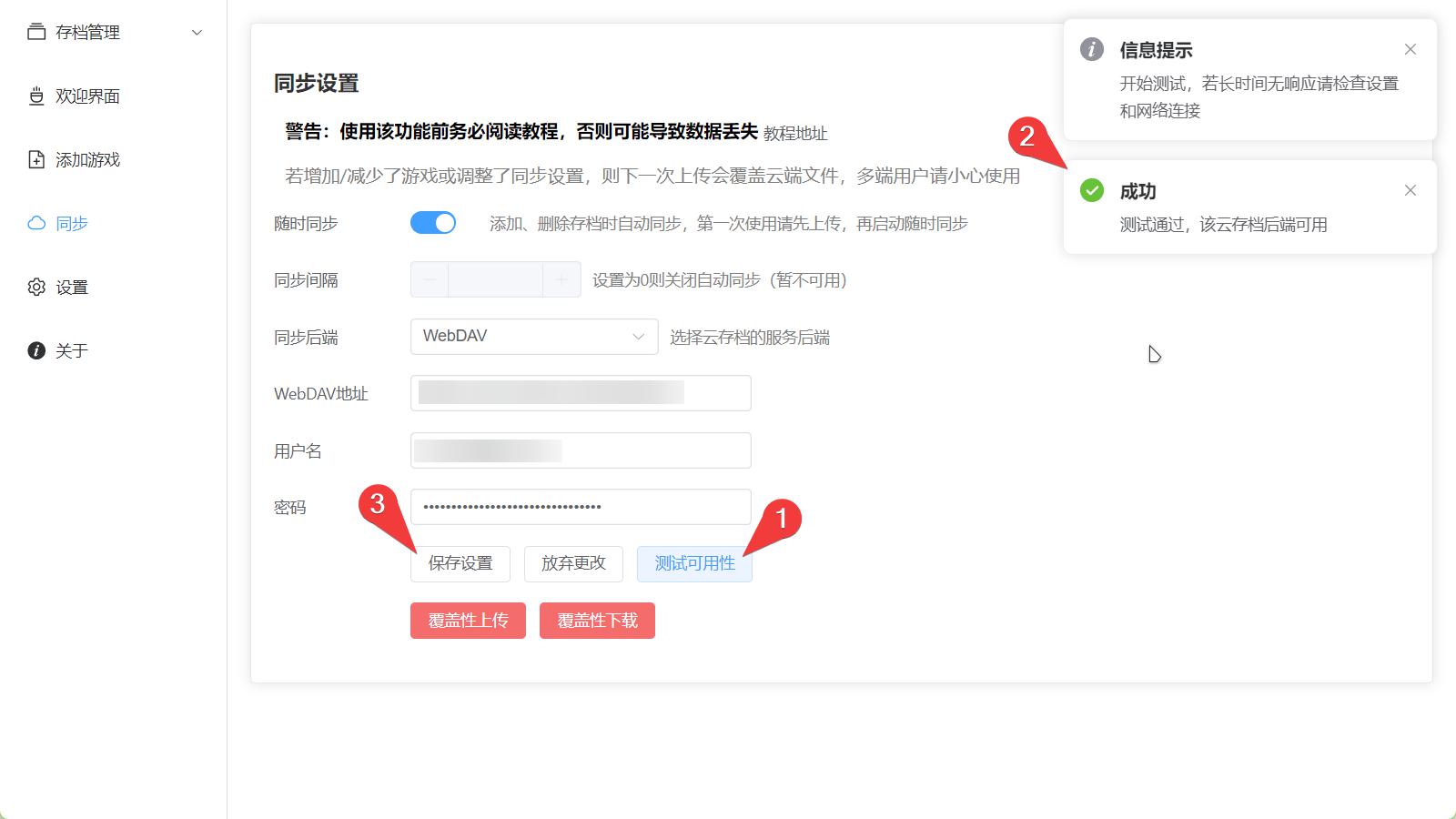Open the 设置 sidebar menu entry
Image resolution: width=1456 pixels, height=819 pixels.
(x=73, y=287)
